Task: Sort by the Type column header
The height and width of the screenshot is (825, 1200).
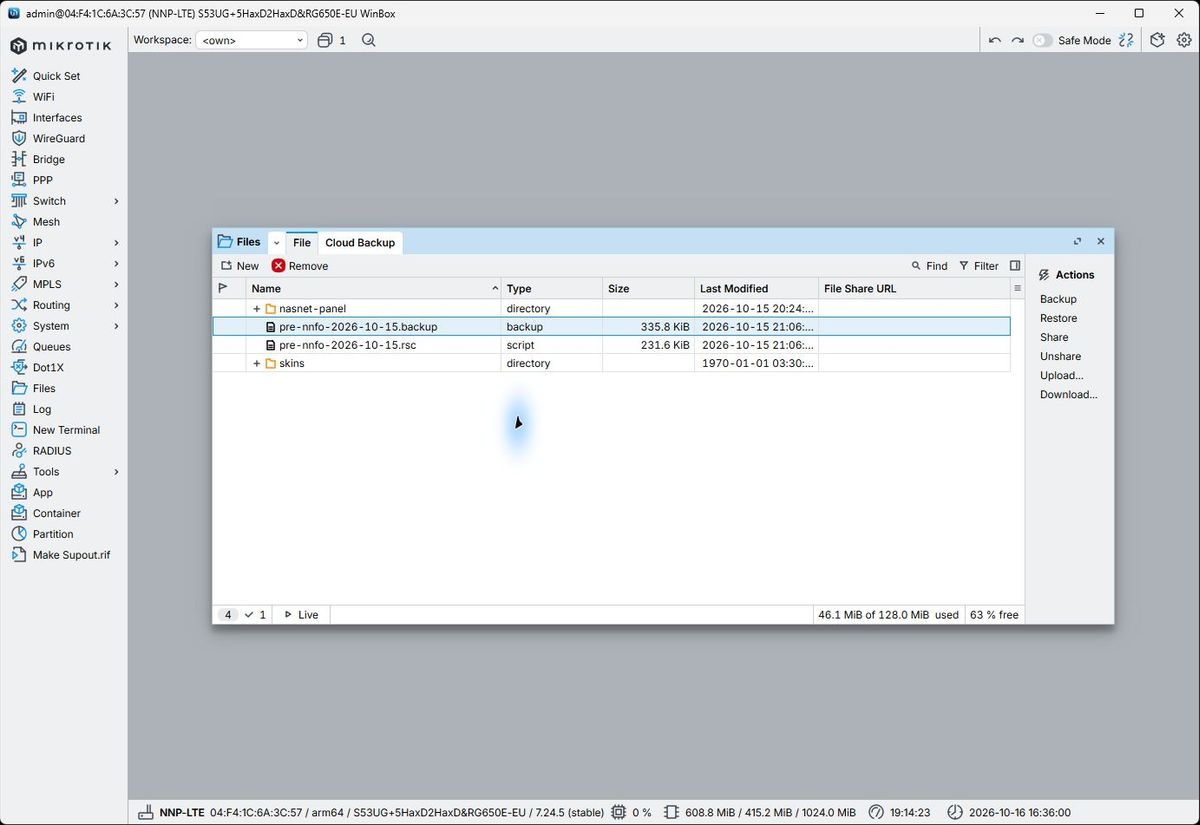Action: [551, 288]
